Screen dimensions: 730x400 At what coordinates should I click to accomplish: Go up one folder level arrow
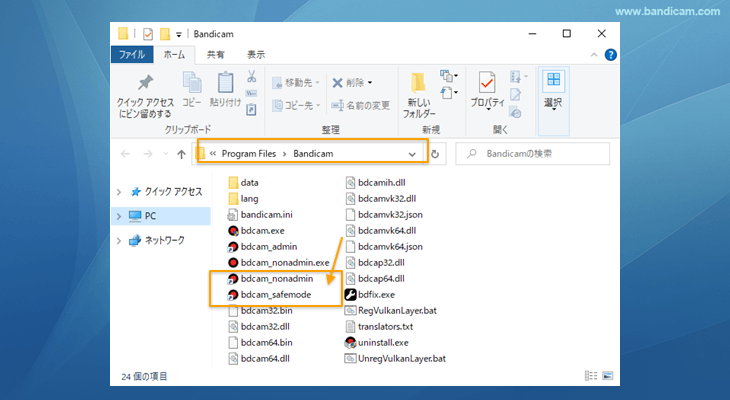tap(182, 154)
